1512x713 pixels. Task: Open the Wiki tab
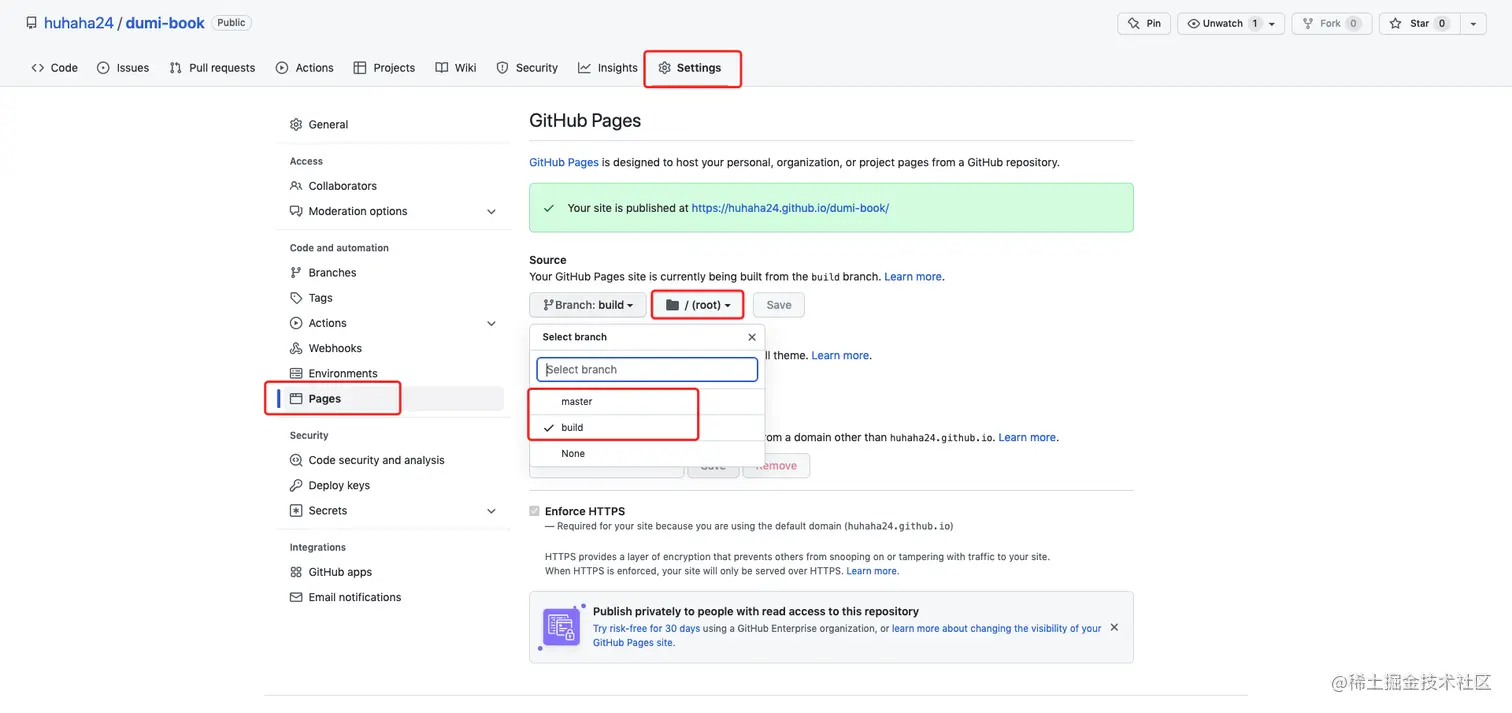pos(456,68)
